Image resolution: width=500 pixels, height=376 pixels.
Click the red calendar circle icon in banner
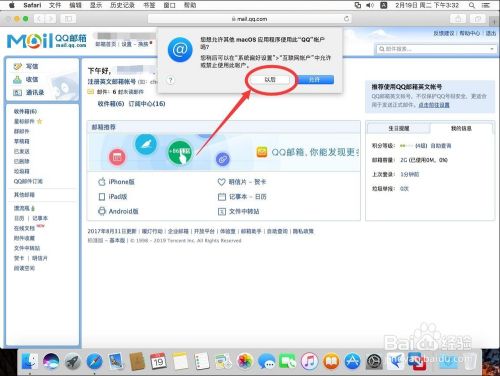pyautogui.click(x=117, y=157)
